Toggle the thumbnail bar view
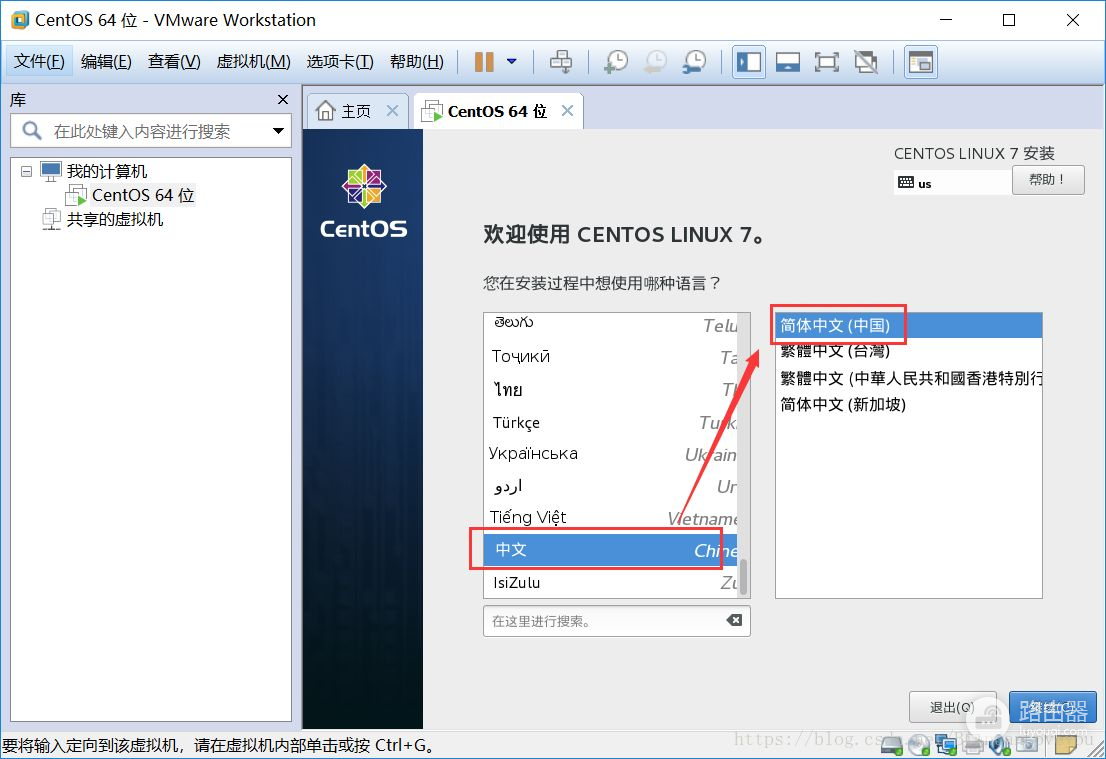Screen dimensions: 1106x759 pos(787,62)
